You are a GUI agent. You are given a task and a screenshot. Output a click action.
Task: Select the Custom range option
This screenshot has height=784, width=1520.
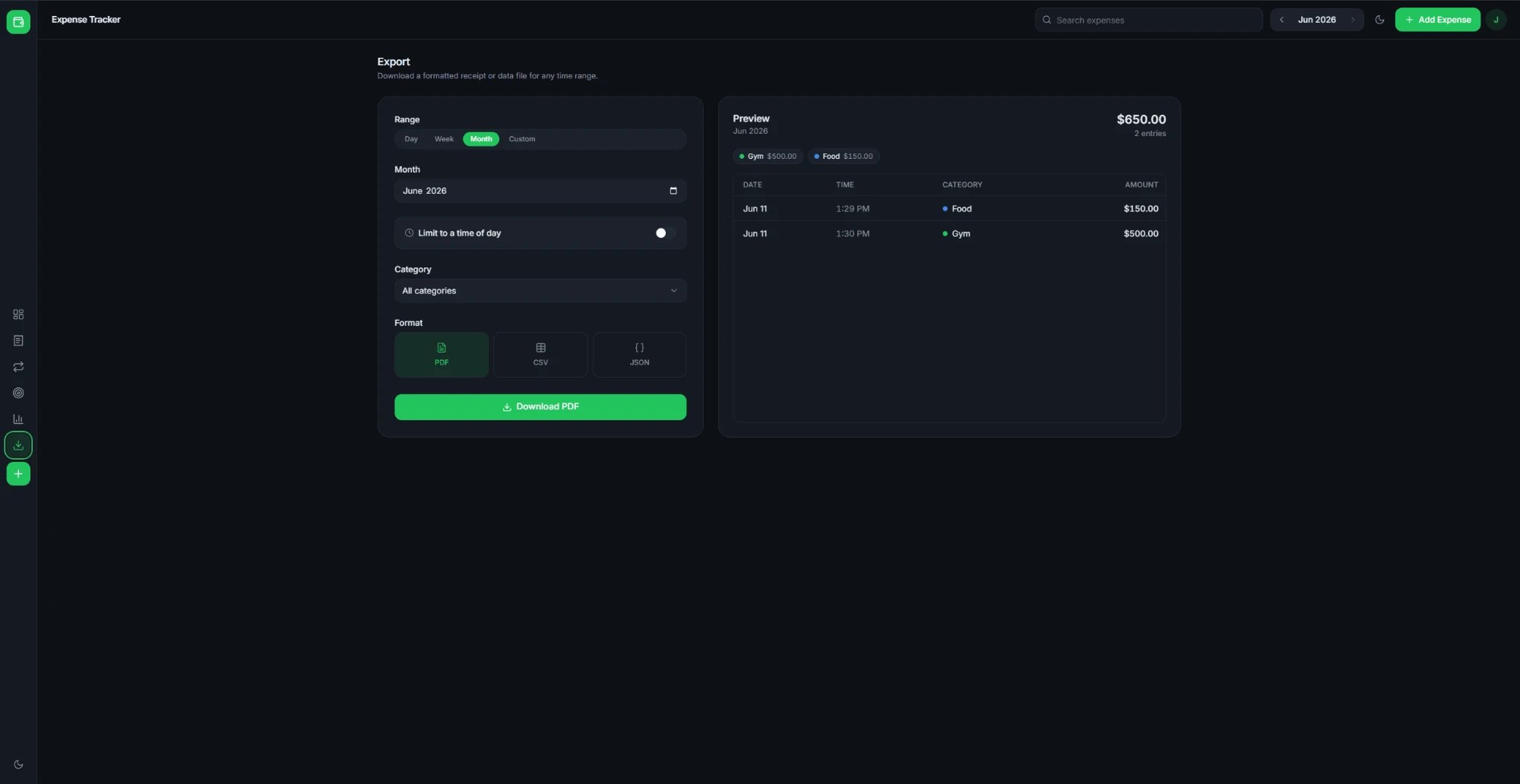(x=522, y=139)
